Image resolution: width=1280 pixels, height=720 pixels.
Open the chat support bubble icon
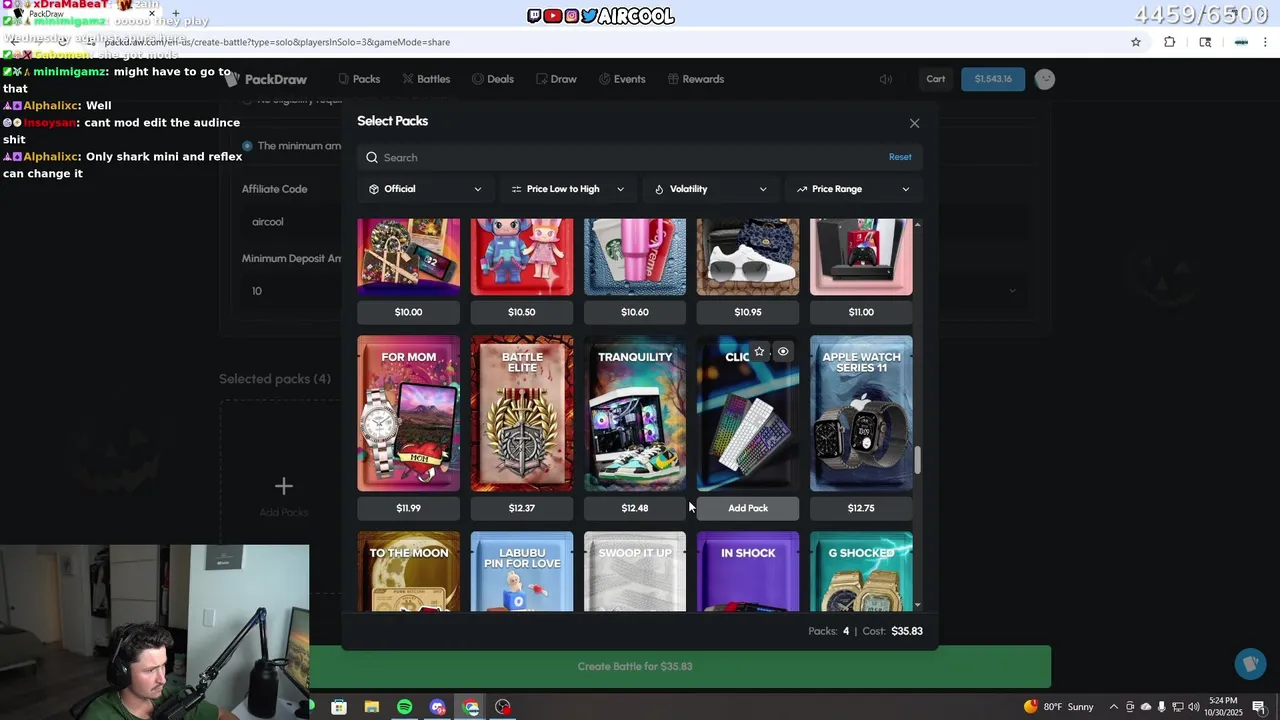1249,664
